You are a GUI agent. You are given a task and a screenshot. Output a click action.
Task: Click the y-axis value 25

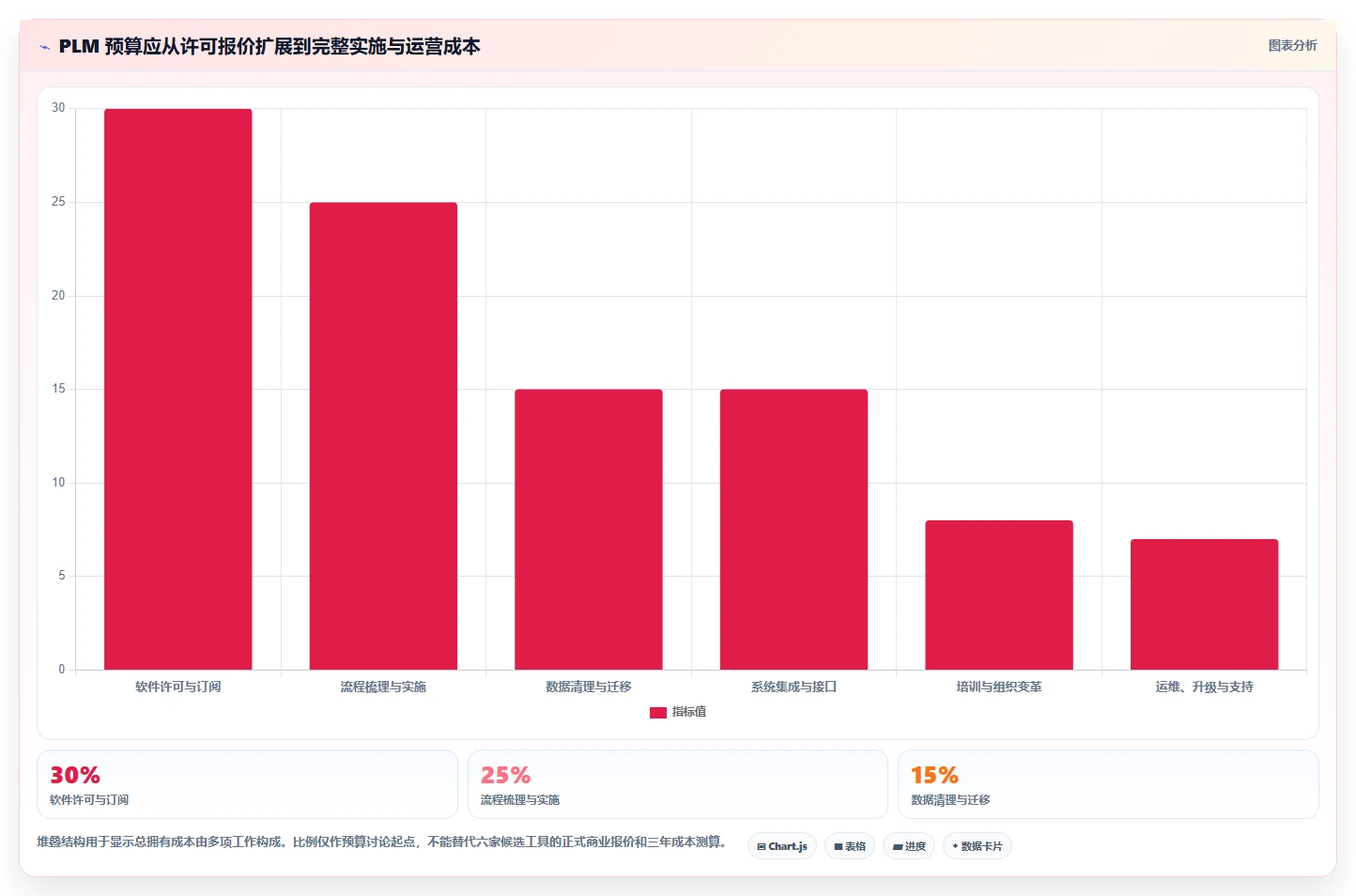[x=58, y=202]
